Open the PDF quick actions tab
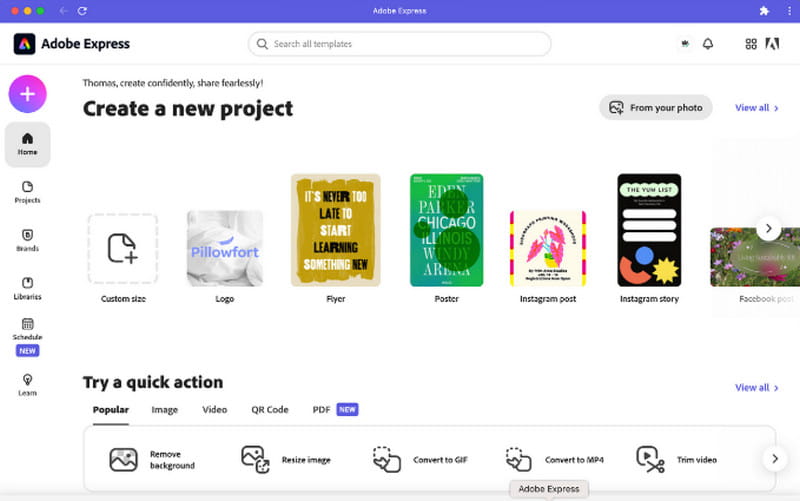This screenshot has height=501, width=800. [321, 410]
